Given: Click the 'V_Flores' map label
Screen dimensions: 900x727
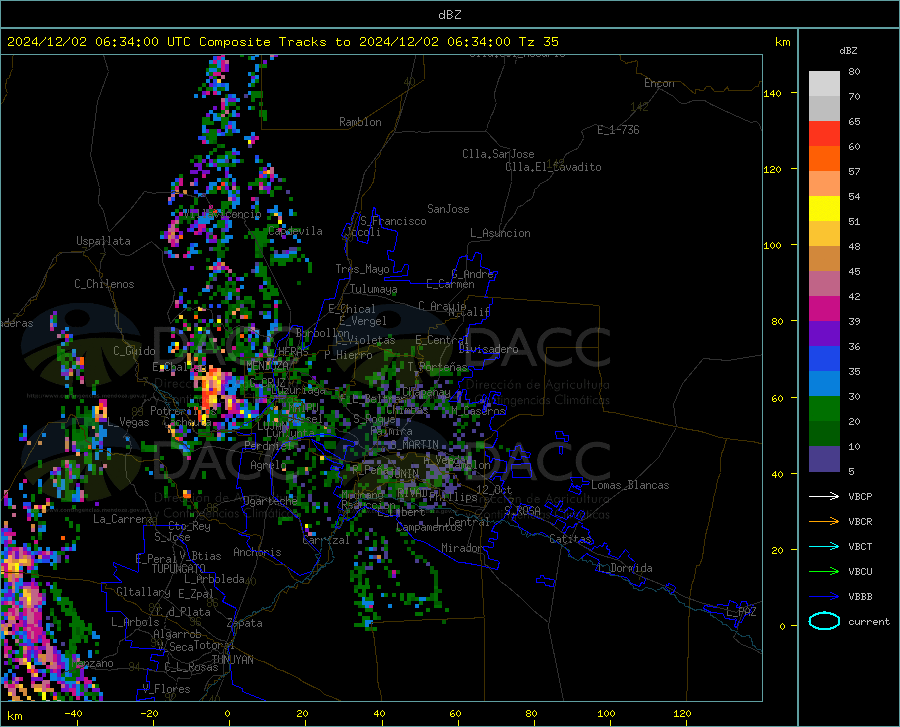Looking at the screenshot, I should pos(166,689).
